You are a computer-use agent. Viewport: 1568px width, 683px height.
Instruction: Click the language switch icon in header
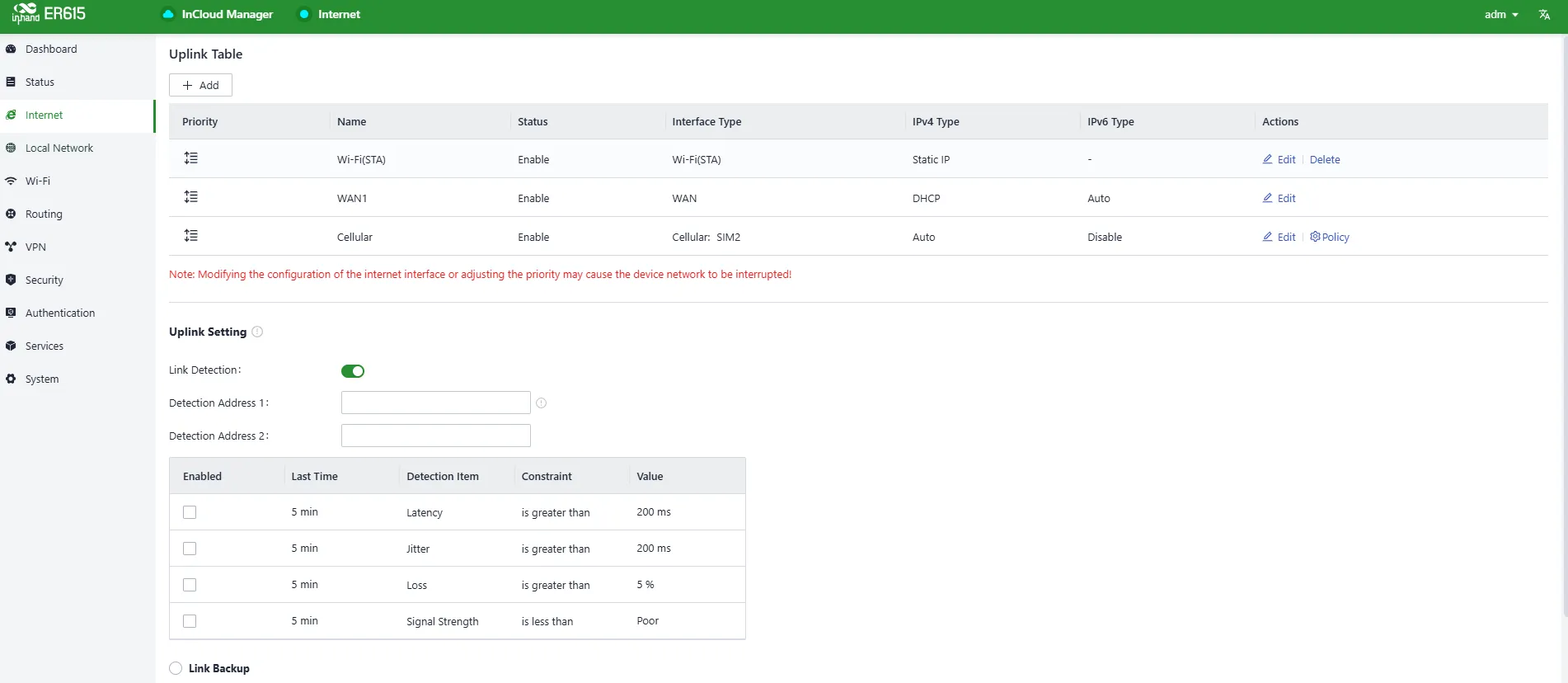tap(1544, 14)
